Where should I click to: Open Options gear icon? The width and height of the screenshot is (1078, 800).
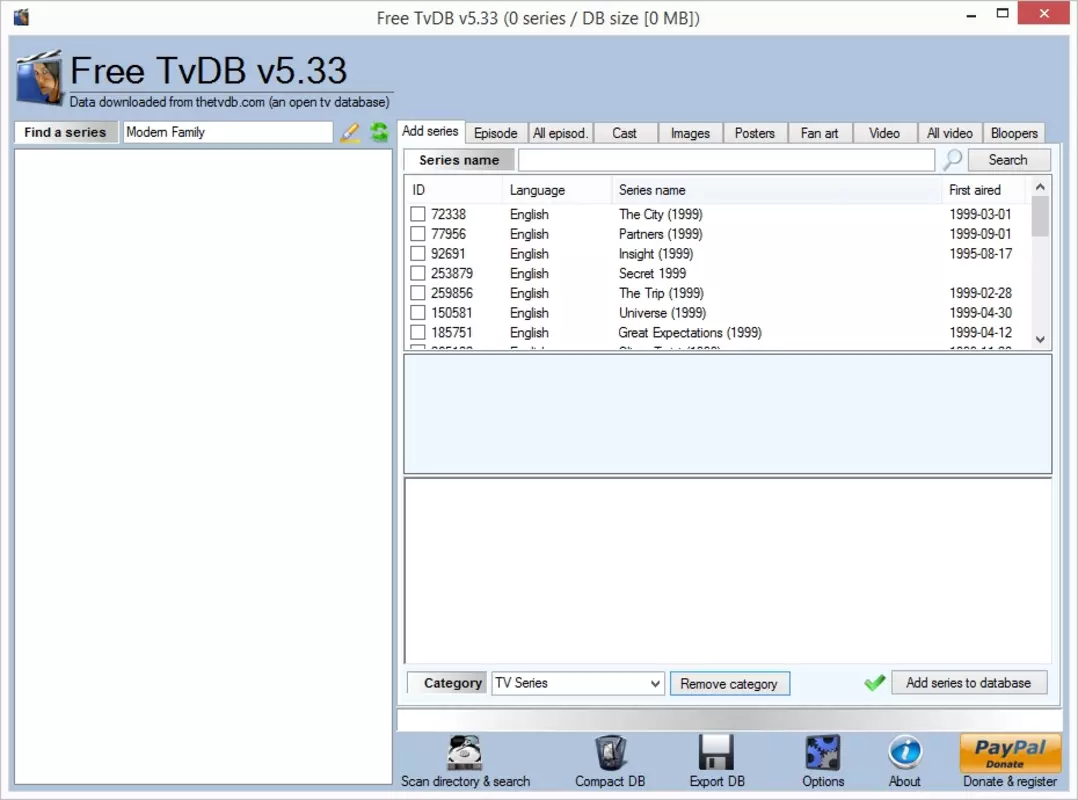(822, 753)
